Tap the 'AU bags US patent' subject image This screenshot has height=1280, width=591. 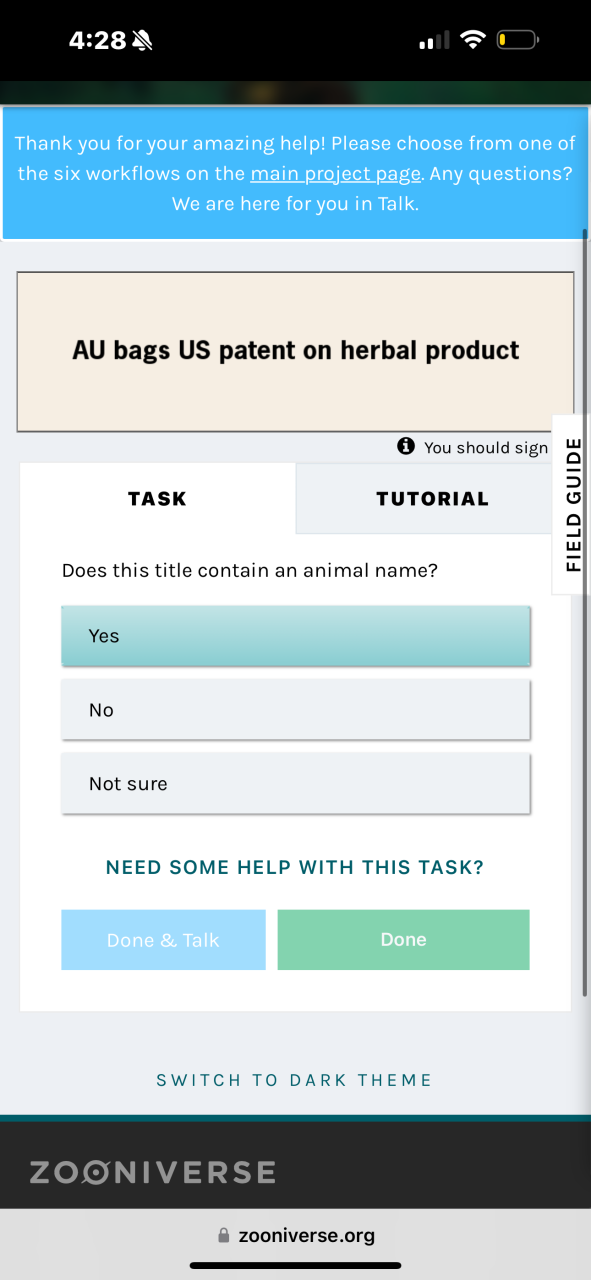click(296, 351)
